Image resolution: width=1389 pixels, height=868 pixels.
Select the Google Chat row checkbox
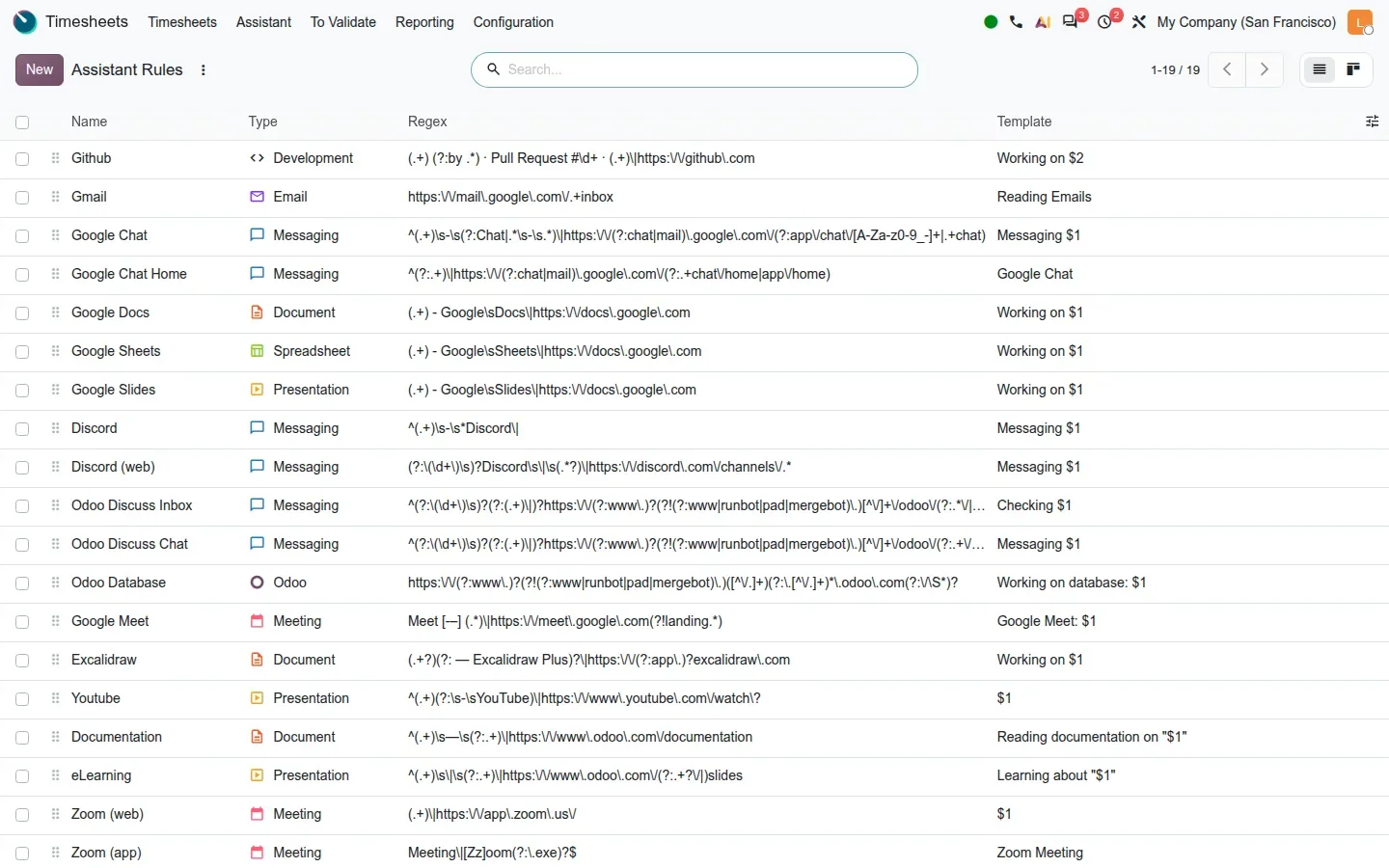point(22,236)
